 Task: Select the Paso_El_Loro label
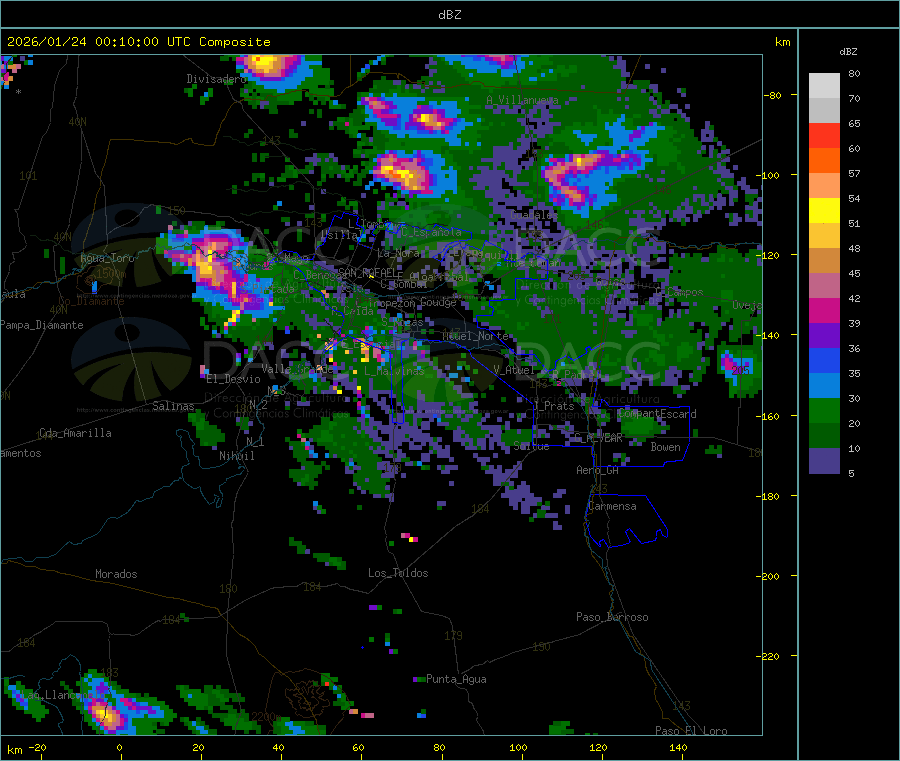point(691,731)
